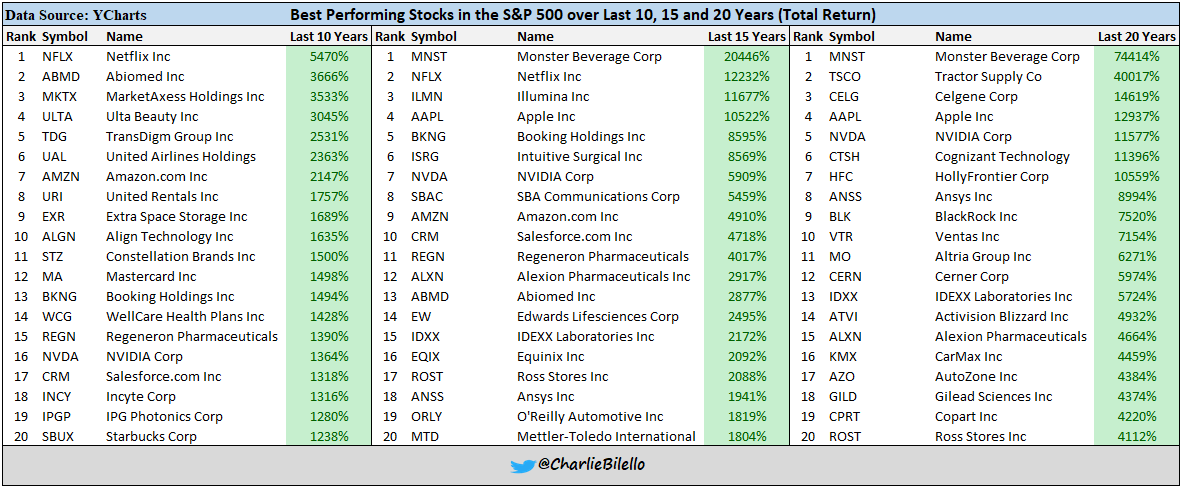This screenshot has height=489, width=1181.
Task: Open the @CharlieBilello handle link
Action: click(x=590, y=465)
